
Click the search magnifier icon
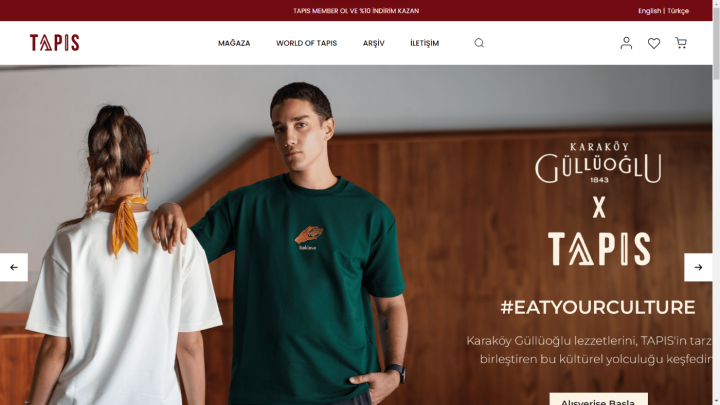click(x=479, y=43)
